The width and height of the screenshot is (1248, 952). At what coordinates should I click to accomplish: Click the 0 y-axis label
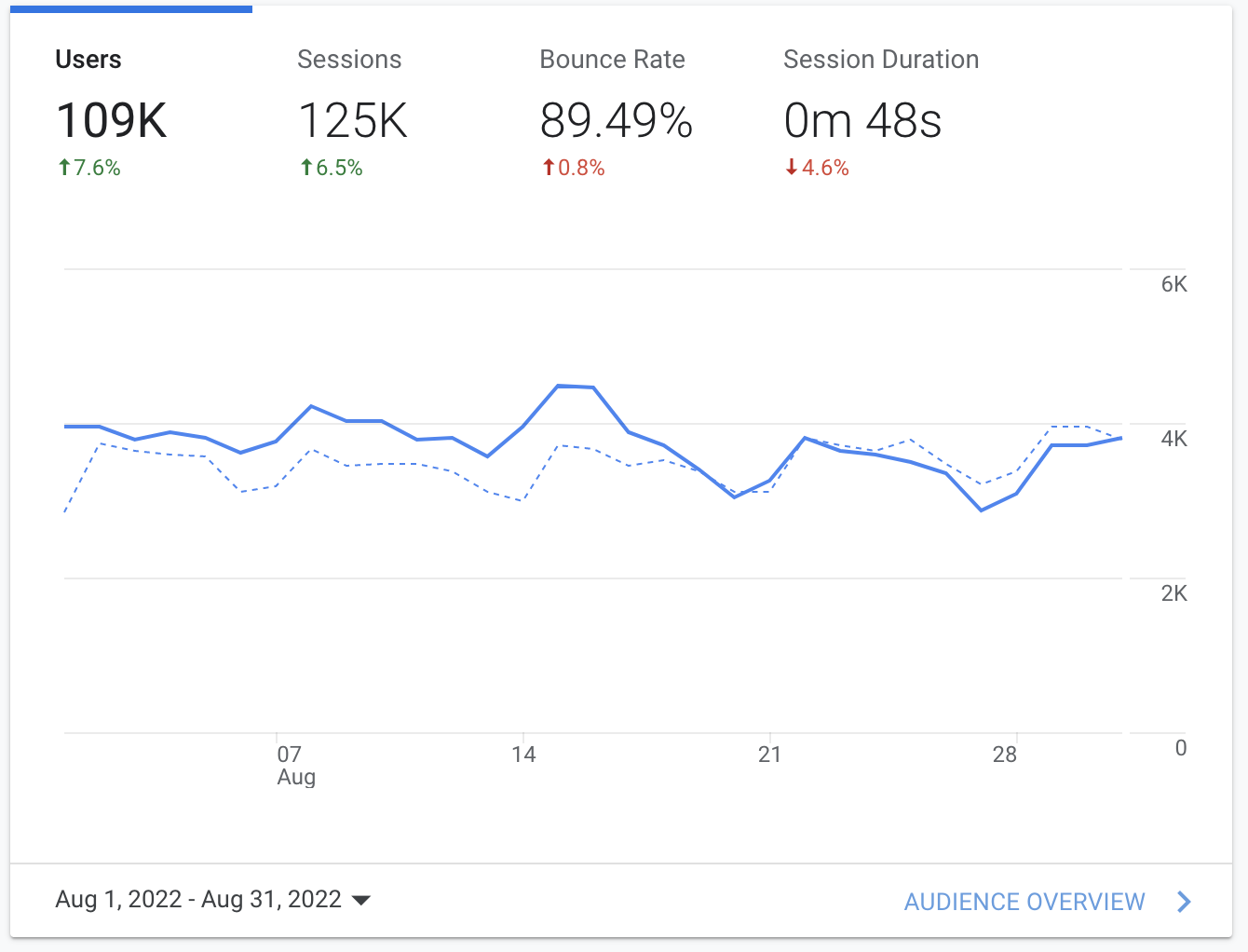[1181, 748]
